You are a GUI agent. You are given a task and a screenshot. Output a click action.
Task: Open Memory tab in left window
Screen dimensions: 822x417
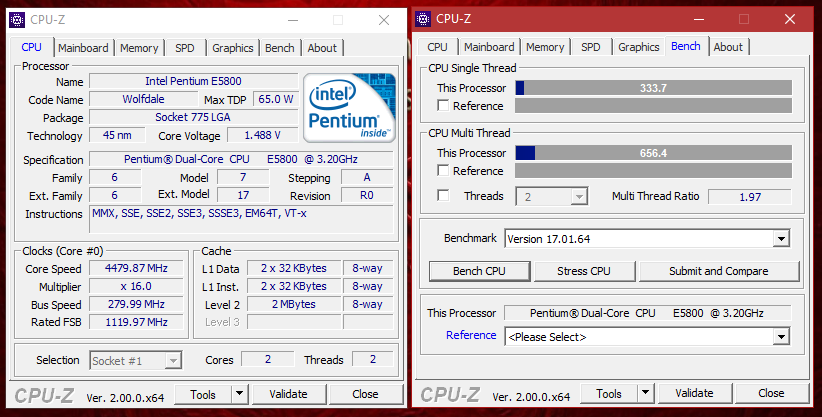tap(139, 48)
